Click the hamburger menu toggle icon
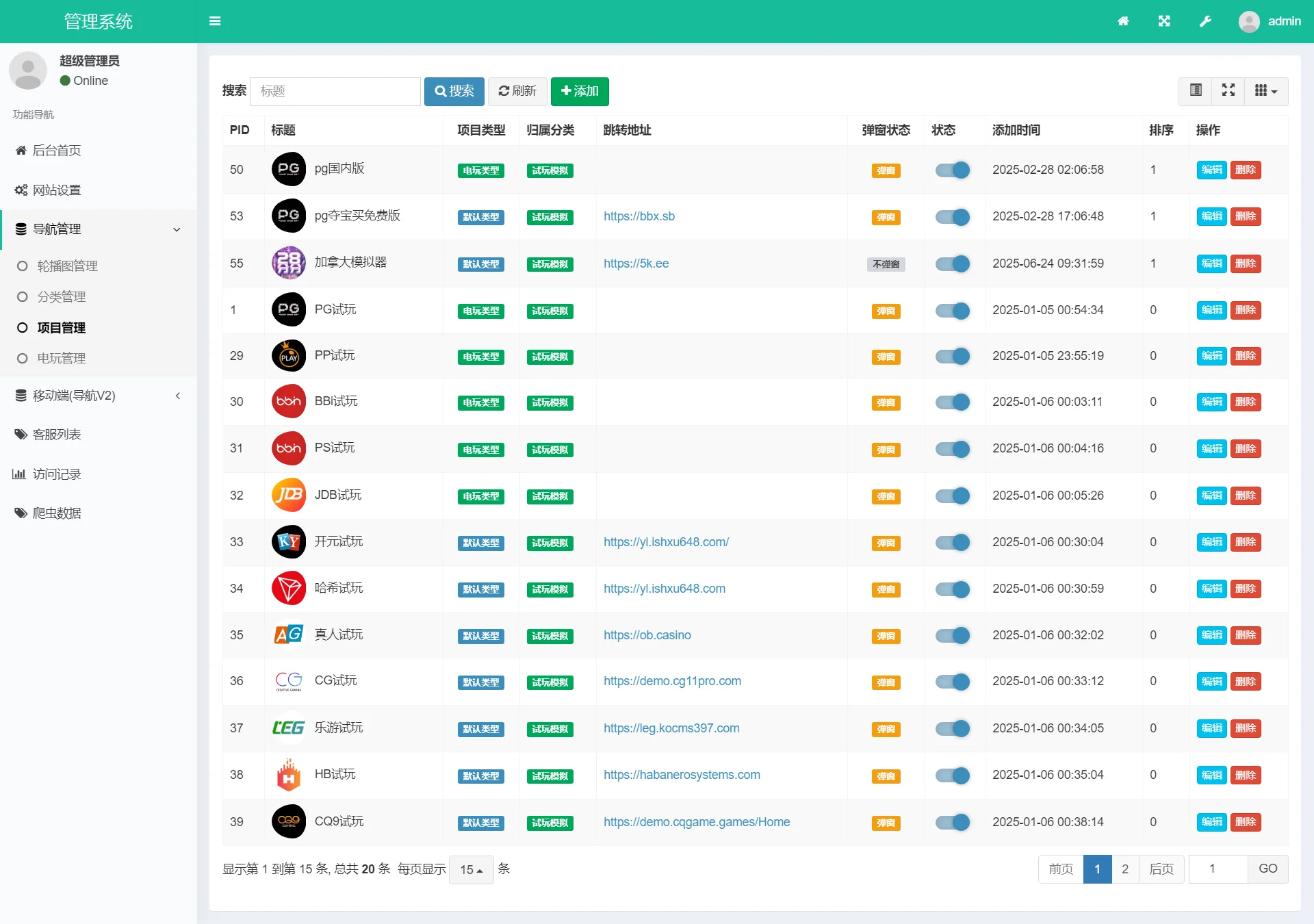Screen dimensions: 1314x924 coord(215,21)
